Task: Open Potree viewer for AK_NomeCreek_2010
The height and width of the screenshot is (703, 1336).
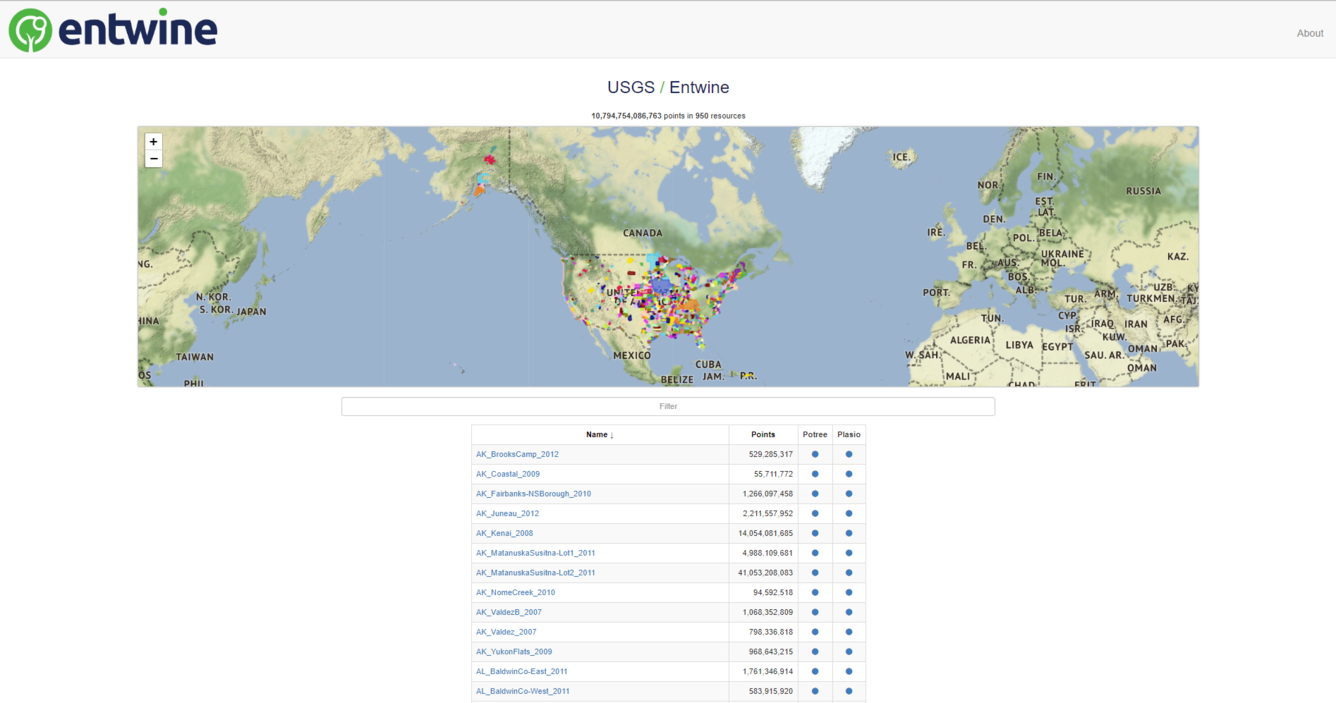Action: click(x=815, y=592)
